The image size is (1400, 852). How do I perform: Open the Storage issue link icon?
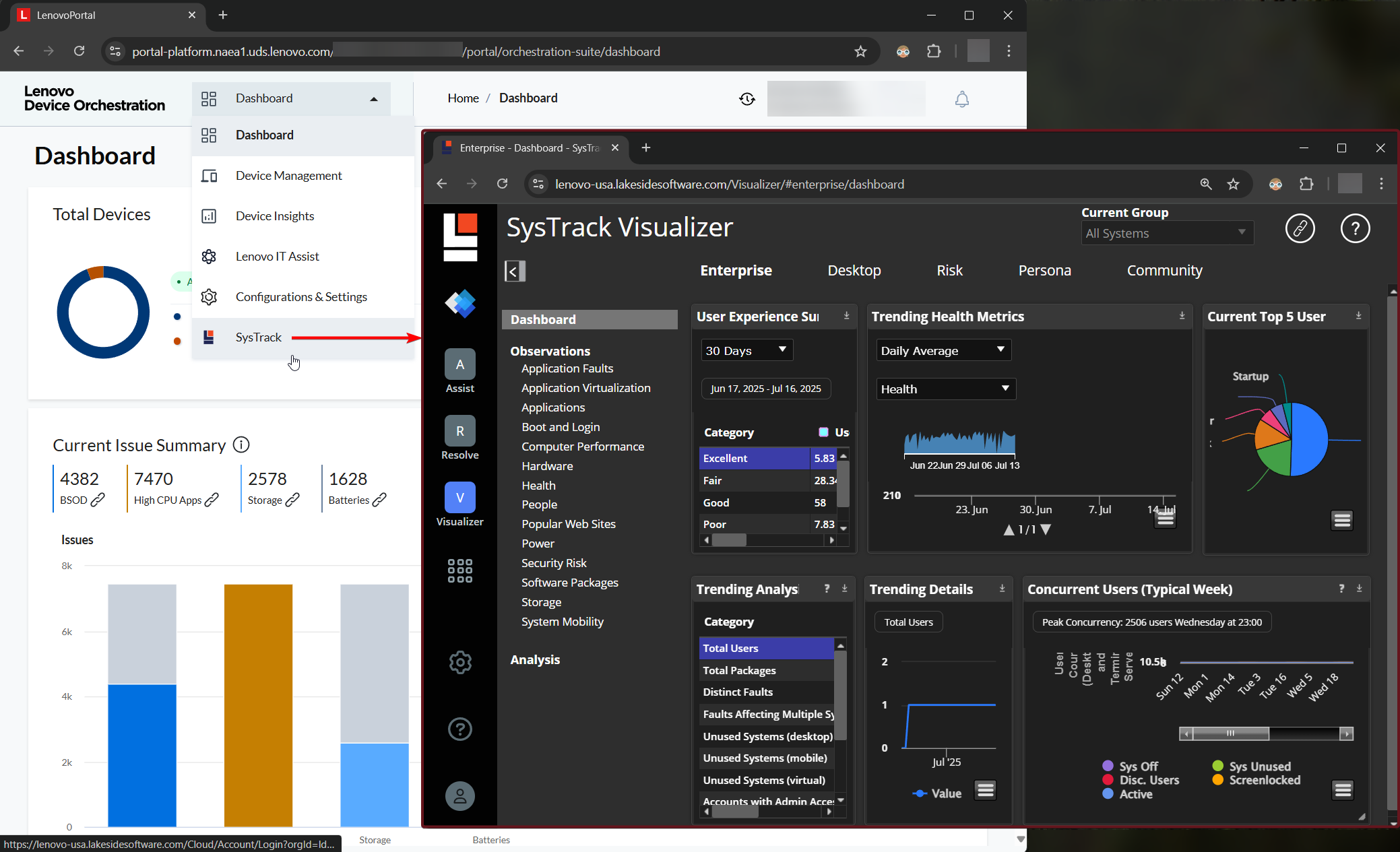click(292, 500)
